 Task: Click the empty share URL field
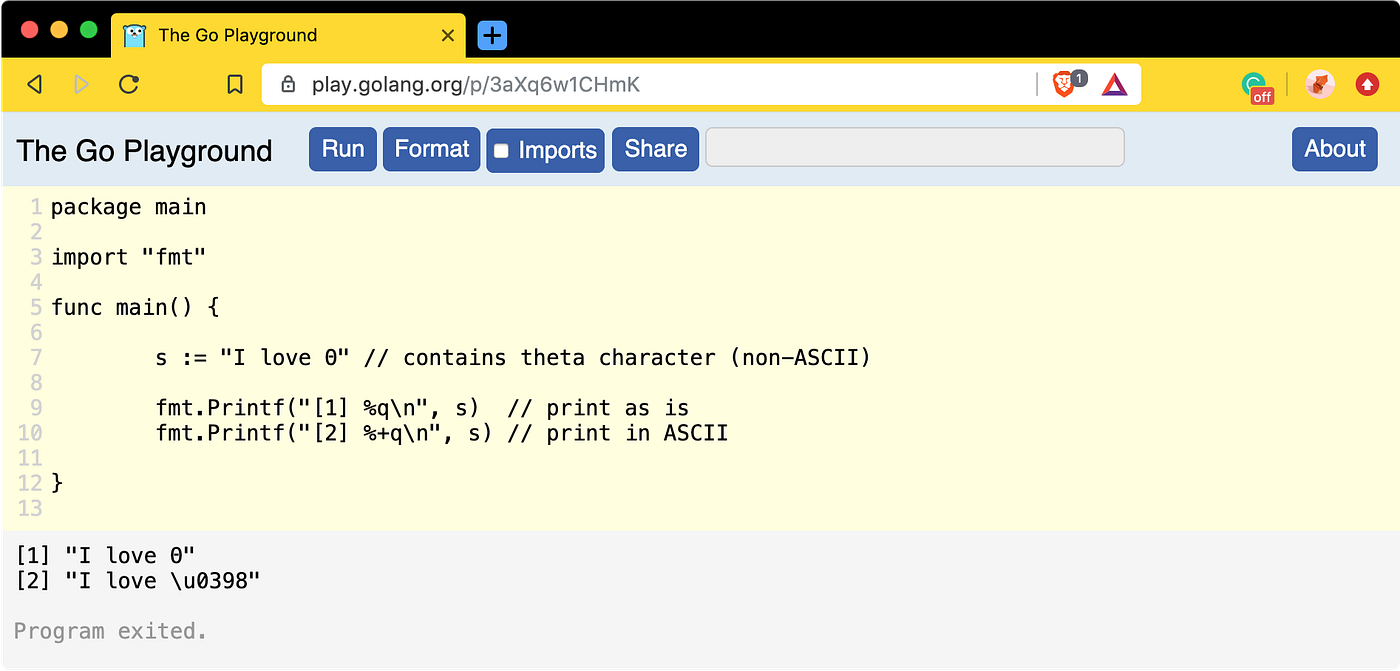[x=915, y=148]
